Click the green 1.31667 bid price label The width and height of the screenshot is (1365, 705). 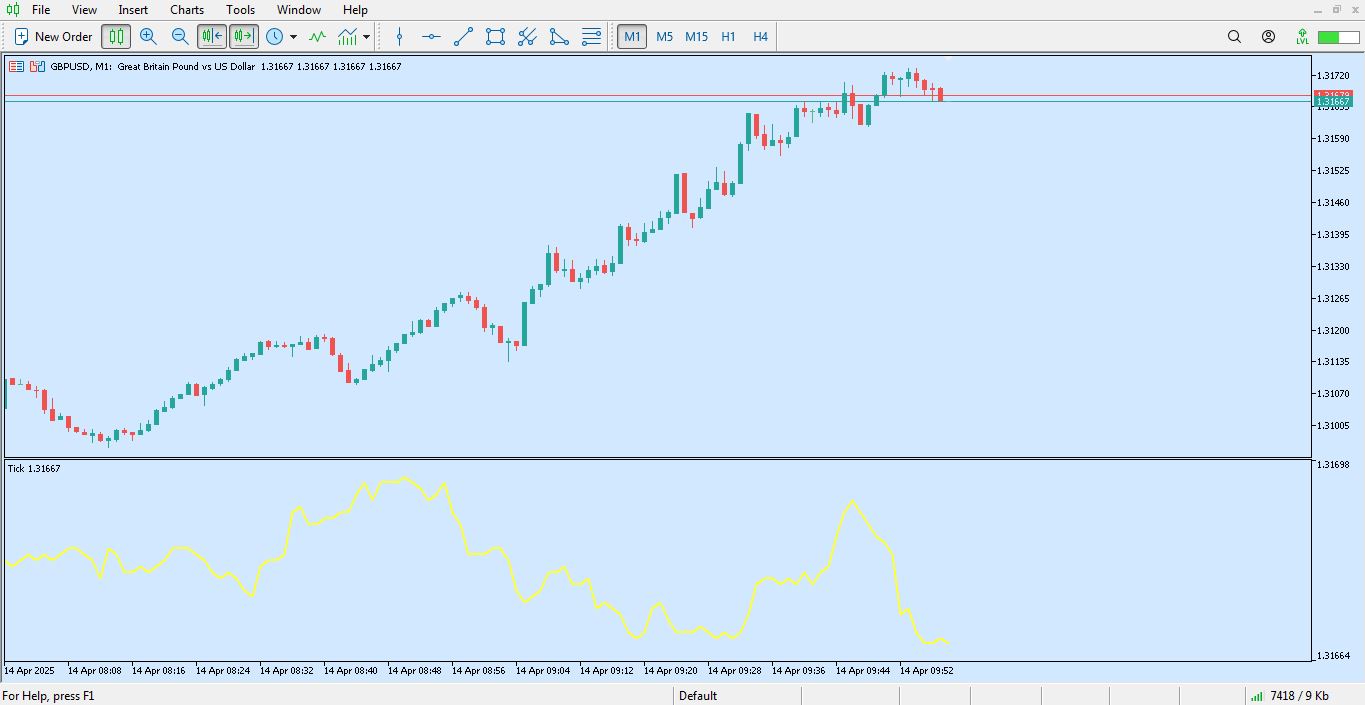(1333, 102)
